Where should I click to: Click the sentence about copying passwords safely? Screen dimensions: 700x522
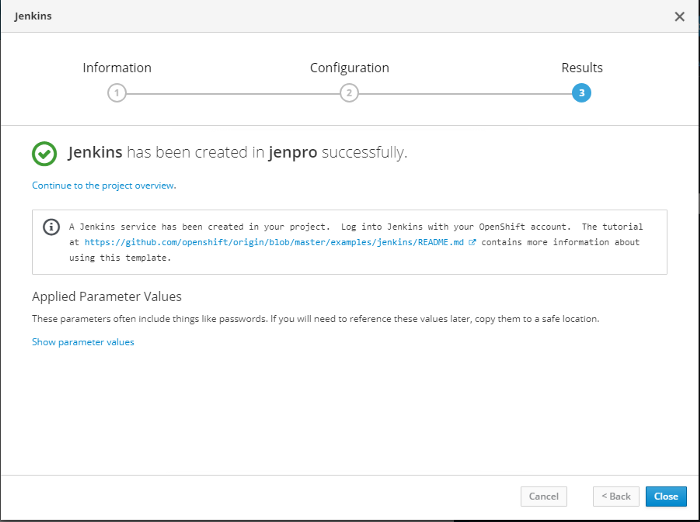pos(316,319)
